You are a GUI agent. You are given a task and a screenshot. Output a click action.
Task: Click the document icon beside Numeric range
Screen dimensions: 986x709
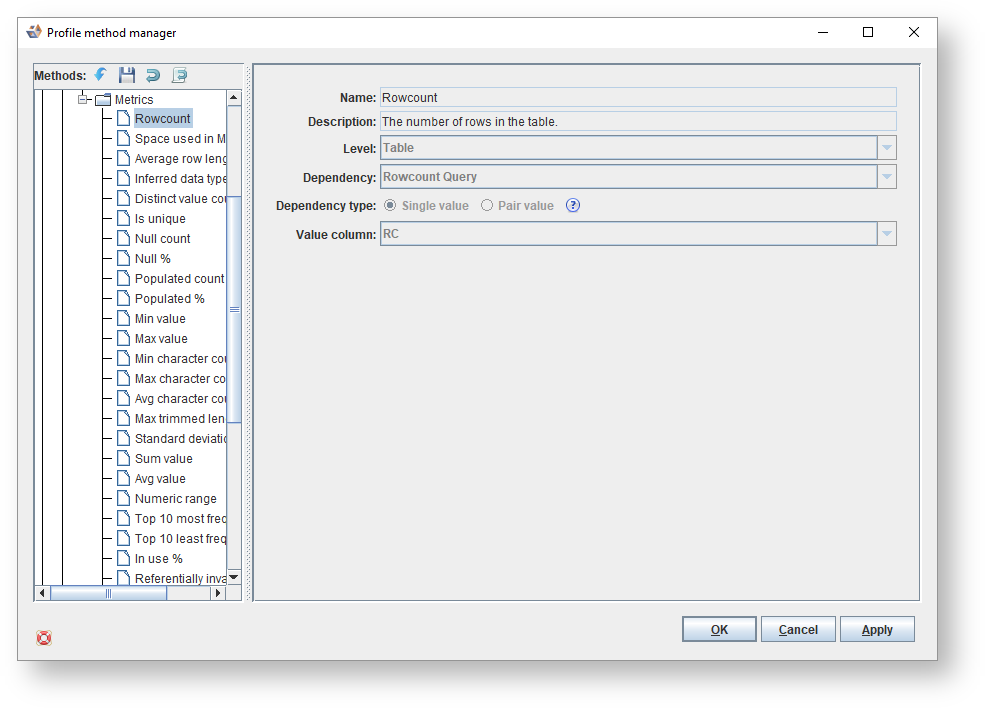click(x=123, y=498)
